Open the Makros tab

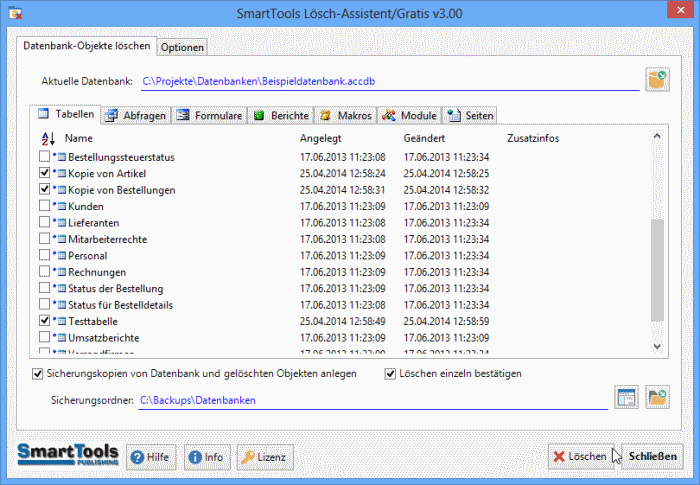pos(346,116)
